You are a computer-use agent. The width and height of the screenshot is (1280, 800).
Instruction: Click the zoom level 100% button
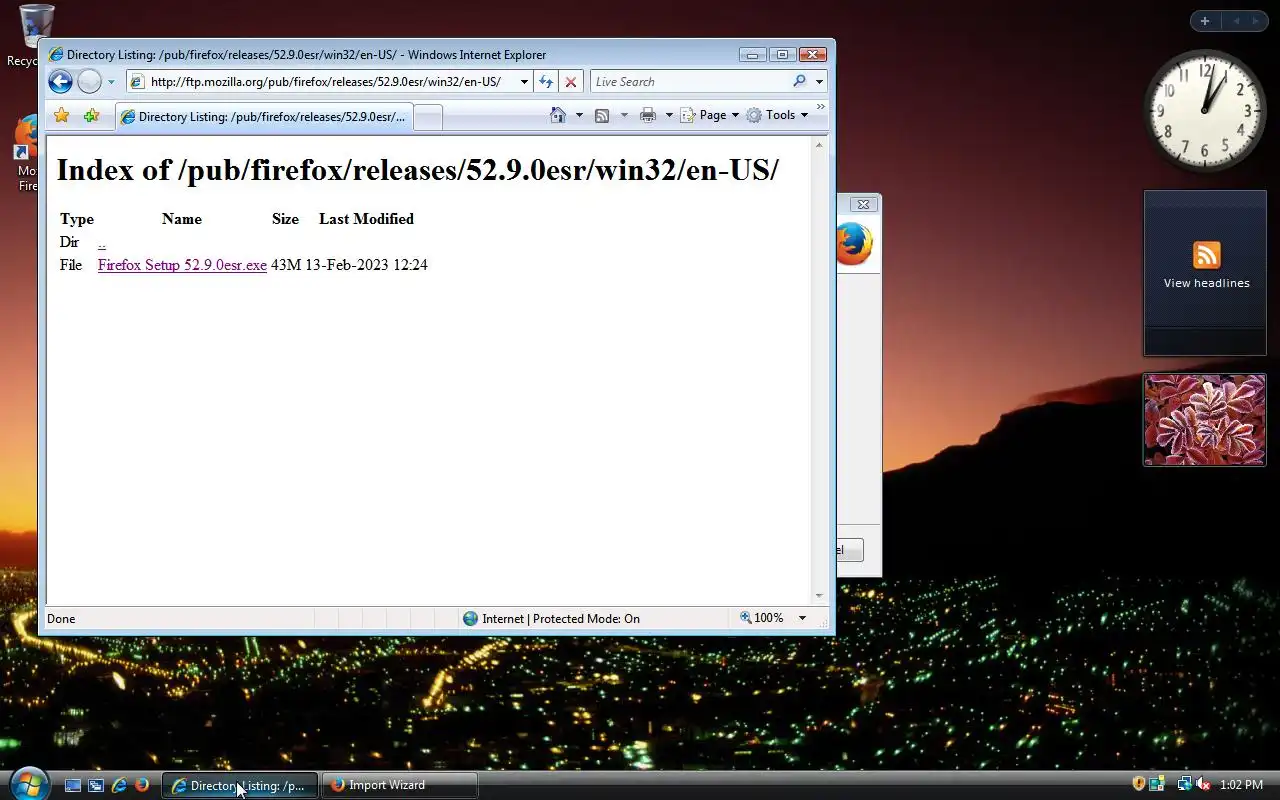click(762, 619)
